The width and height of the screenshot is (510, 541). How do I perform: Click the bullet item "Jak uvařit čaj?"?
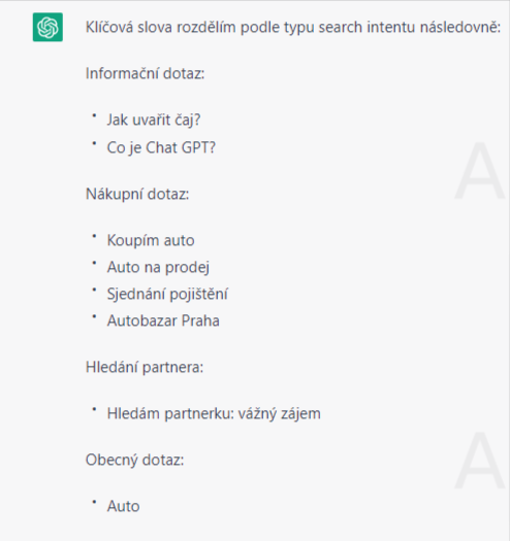tap(154, 120)
